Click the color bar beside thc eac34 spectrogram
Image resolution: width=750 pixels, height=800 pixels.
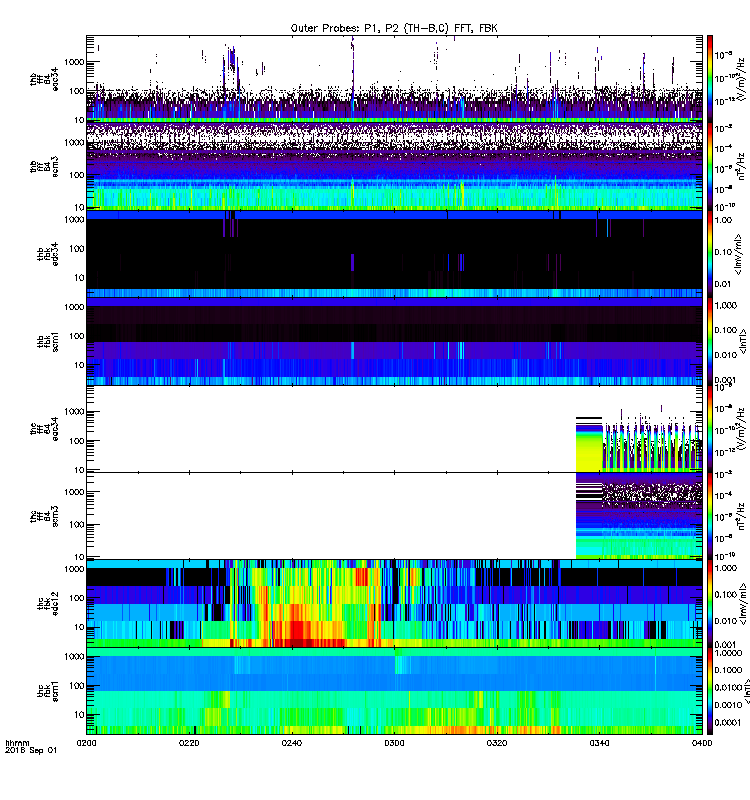click(x=710, y=429)
